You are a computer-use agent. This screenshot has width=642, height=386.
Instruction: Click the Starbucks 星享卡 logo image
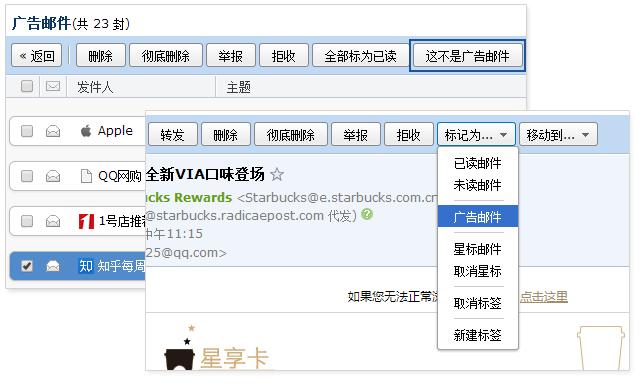216,348
